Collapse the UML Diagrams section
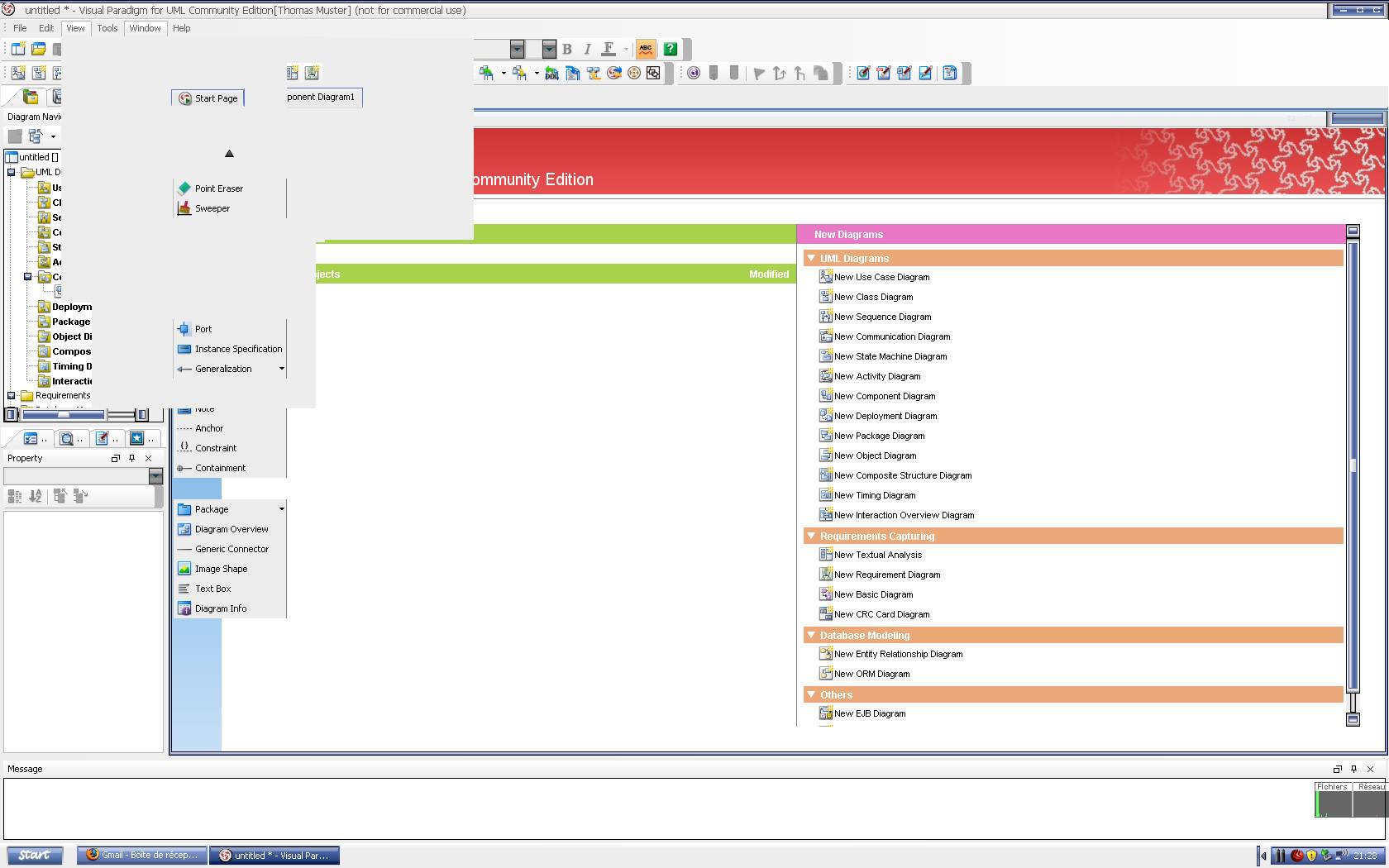This screenshot has width=1389, height=868. point(811,258)
